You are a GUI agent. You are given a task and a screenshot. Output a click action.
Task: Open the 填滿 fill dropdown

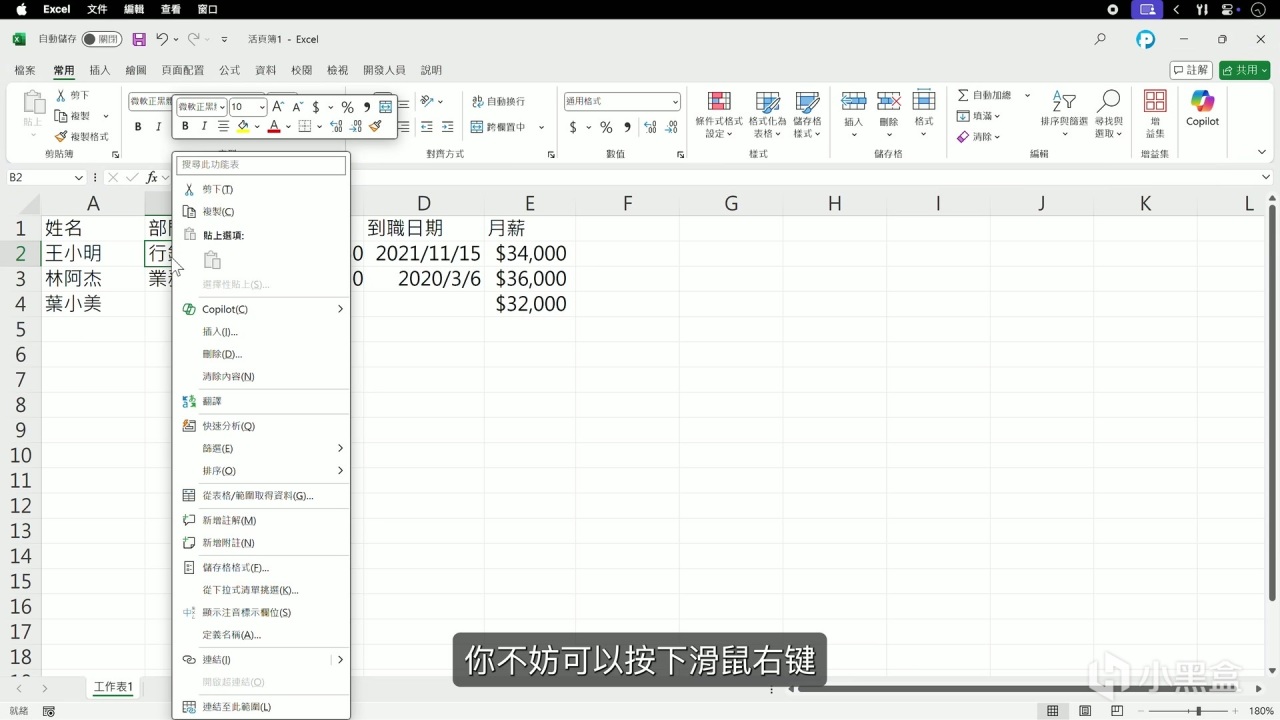coord(979,116)
